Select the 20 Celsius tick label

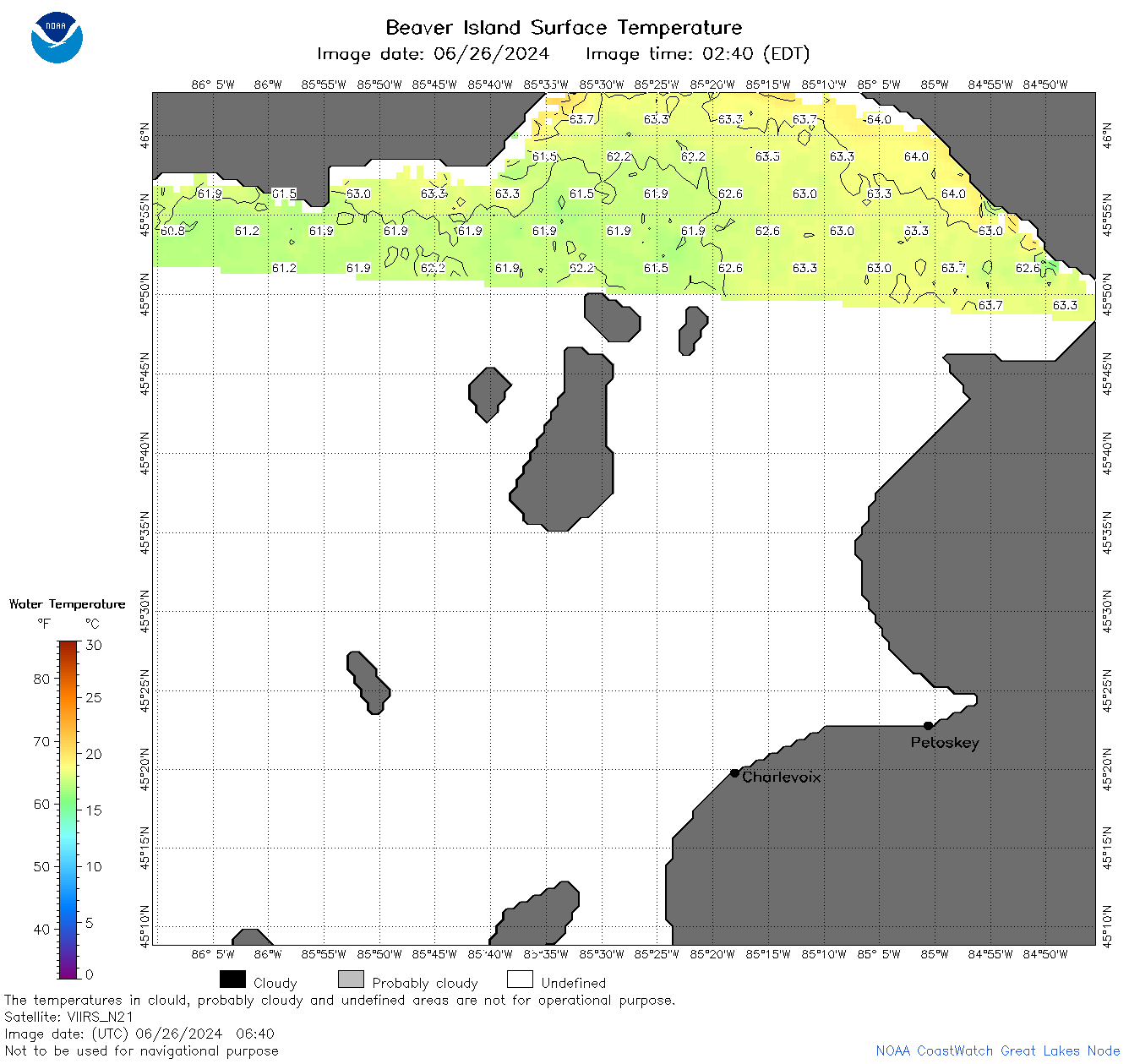(94, 754)
